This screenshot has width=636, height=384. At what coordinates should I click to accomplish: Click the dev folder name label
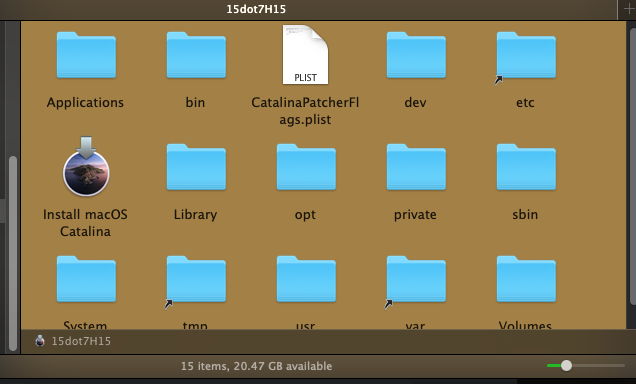coord(415,103)
